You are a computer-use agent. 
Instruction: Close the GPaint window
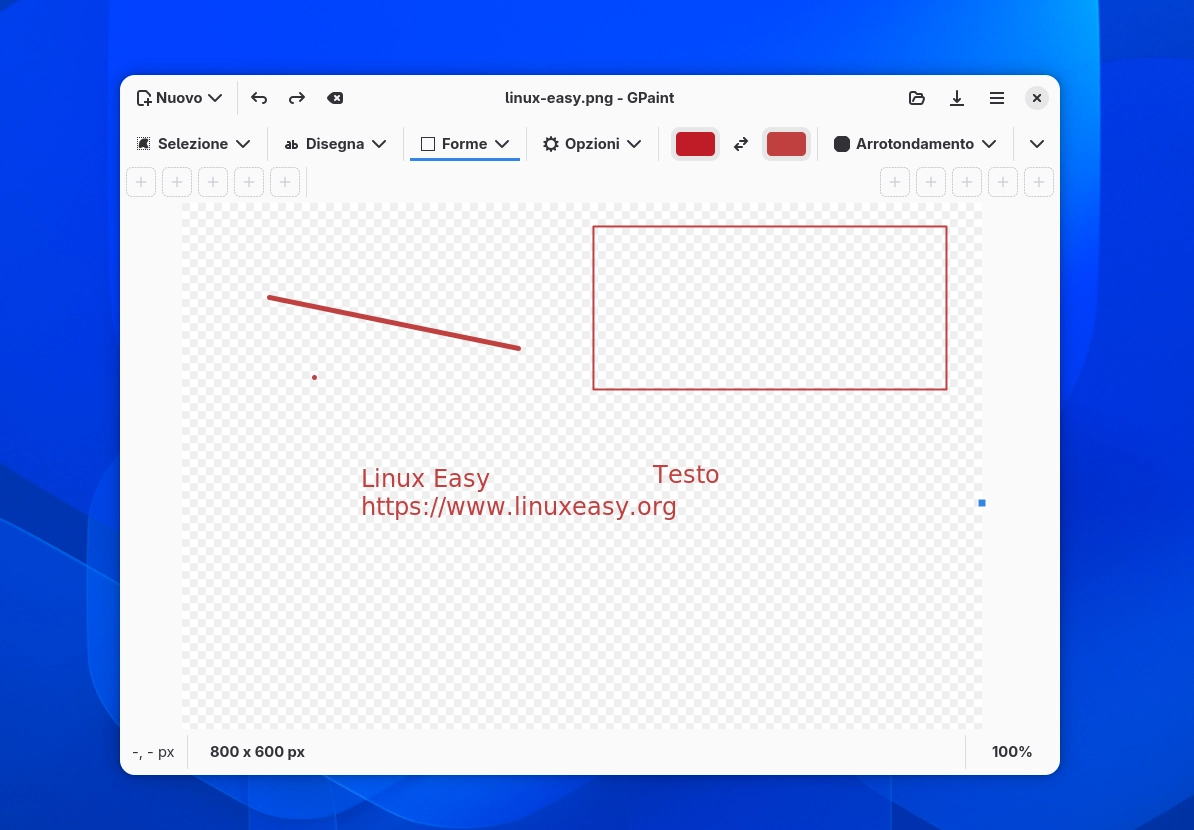point(1036,98)
